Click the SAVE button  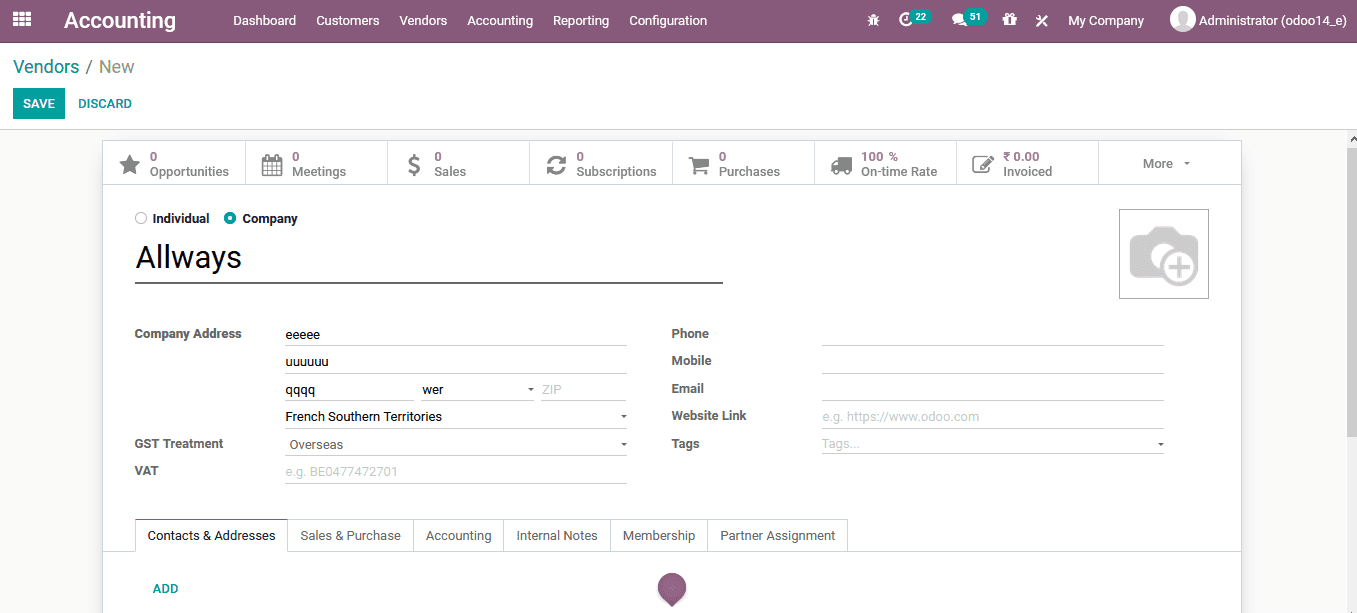[x=39, y=104]
